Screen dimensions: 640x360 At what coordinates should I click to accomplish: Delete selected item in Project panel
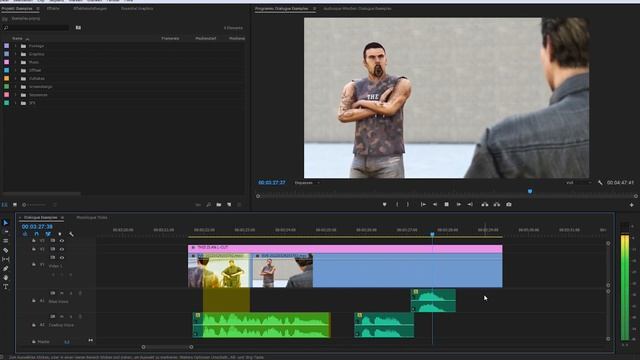click(240, 204)
